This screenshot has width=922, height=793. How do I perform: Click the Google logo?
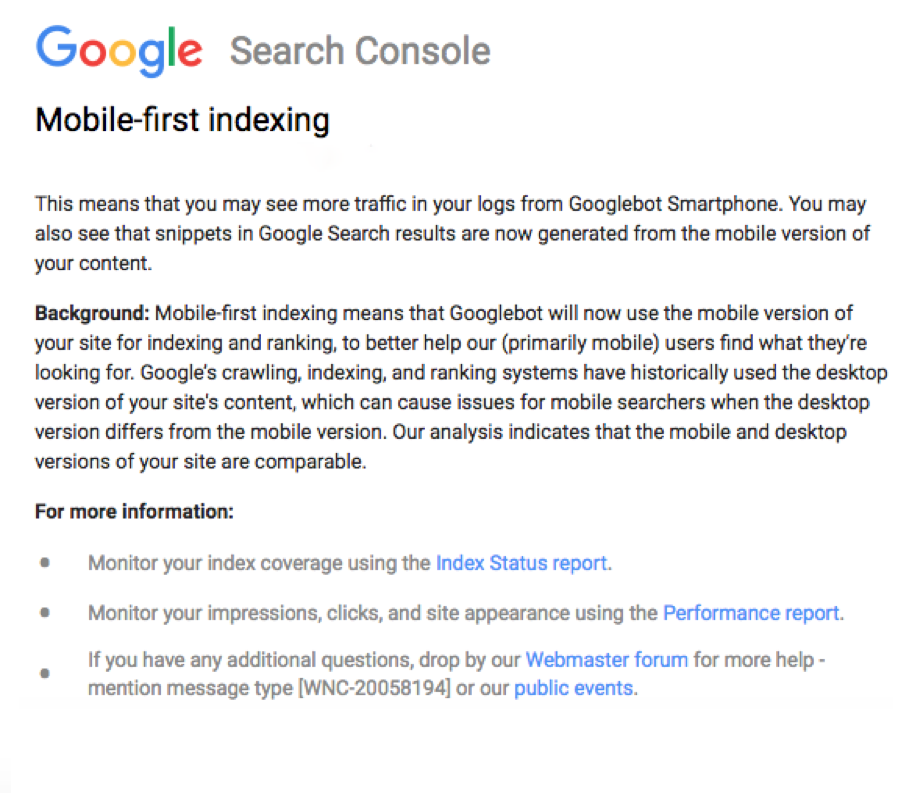pos(119,51)
